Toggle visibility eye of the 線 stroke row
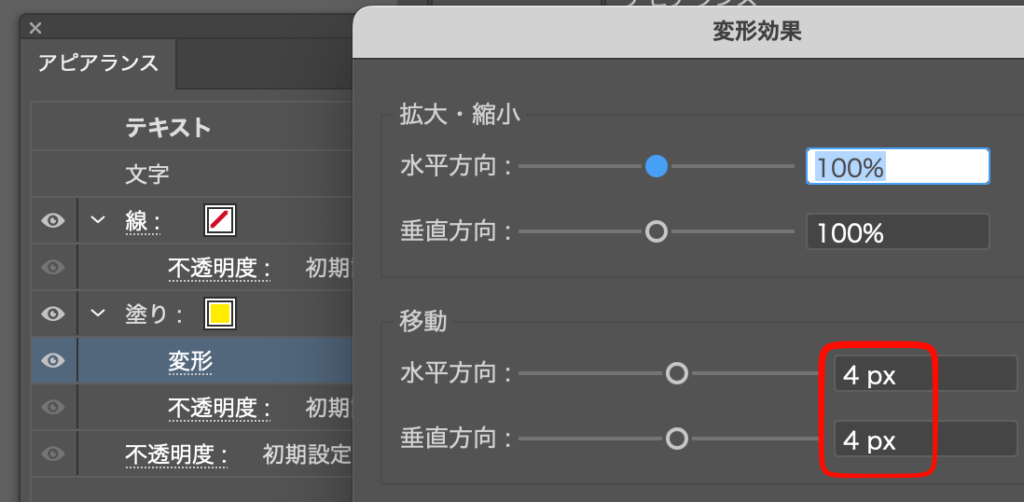Screen dimensions: 1024x502 [53, 221]
